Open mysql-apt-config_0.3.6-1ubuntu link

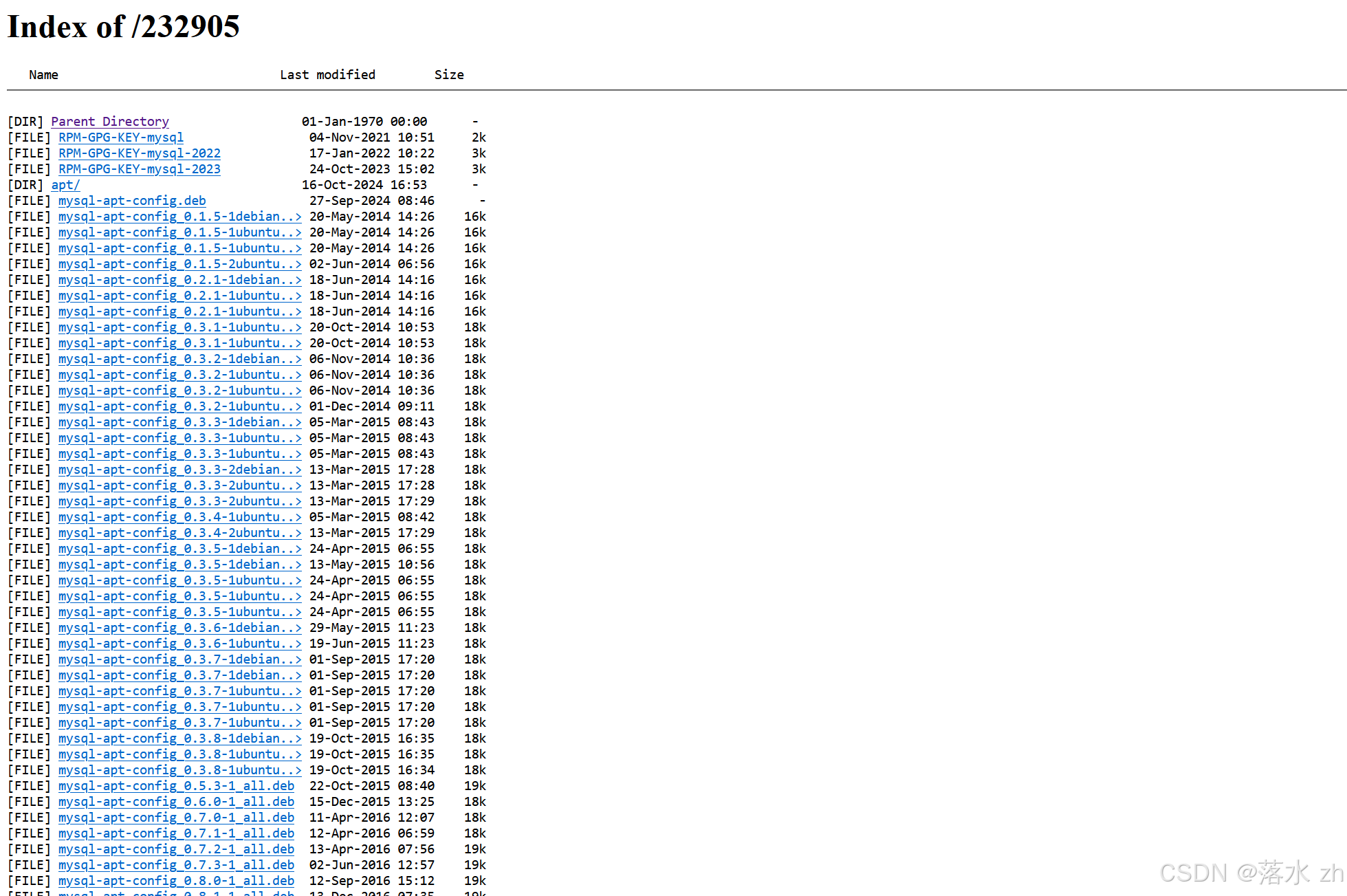(179, 644)
